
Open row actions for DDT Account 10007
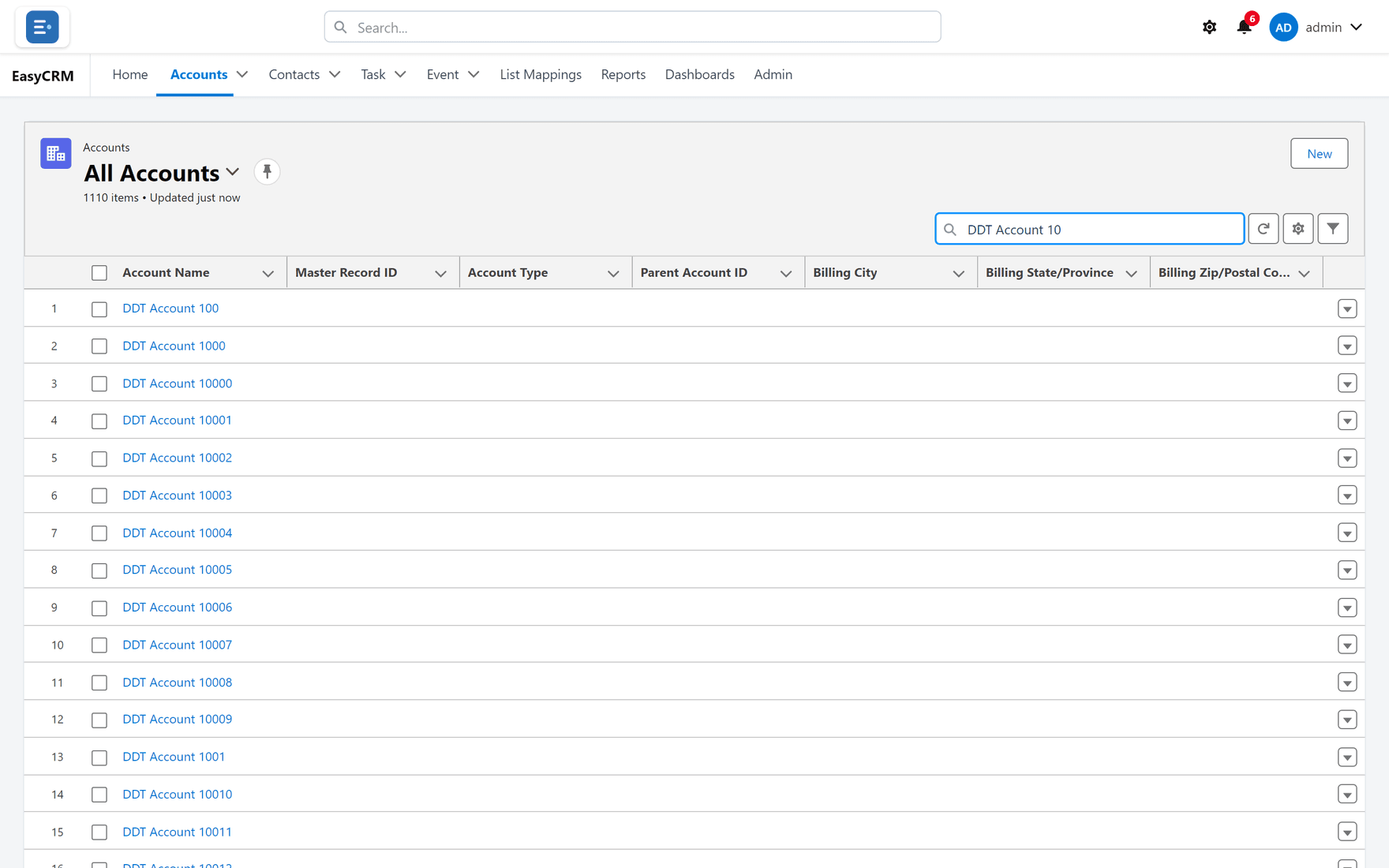1347,645
